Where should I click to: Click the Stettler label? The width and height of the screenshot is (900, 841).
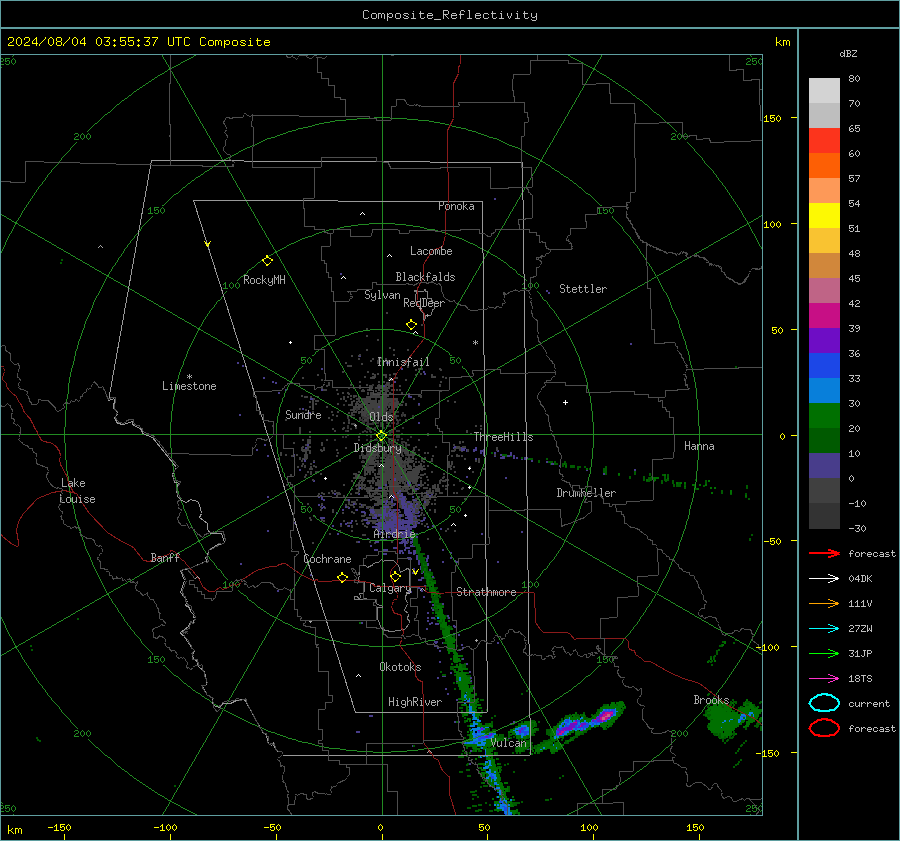(583, 289)
